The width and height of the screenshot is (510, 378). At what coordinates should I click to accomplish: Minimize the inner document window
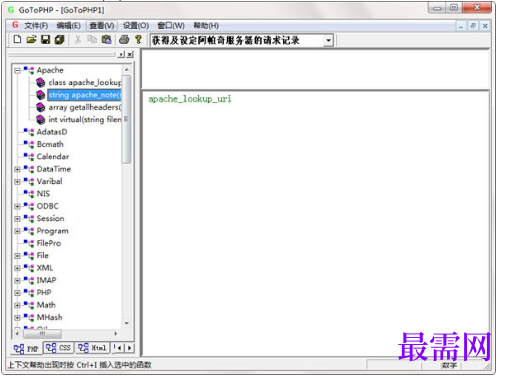[x=461, y=26]
